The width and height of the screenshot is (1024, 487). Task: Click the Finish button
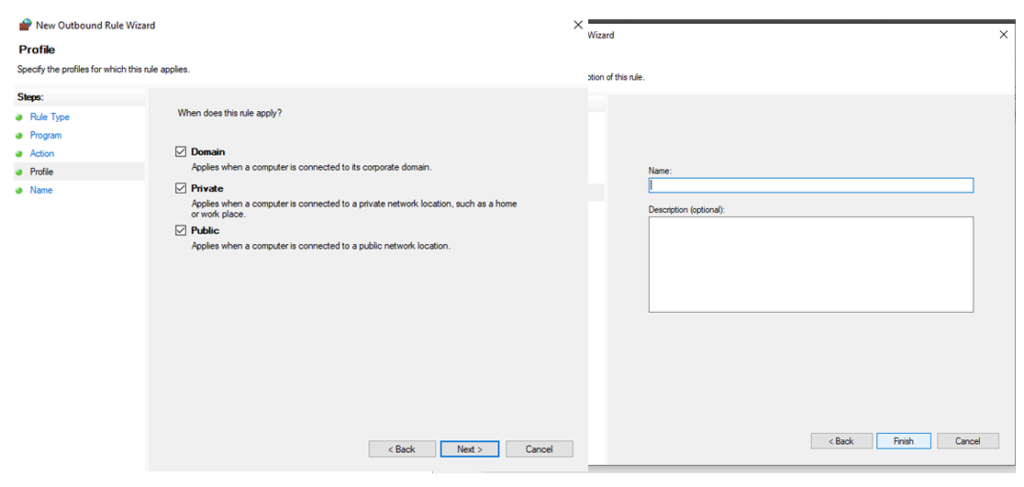(903, 441)
